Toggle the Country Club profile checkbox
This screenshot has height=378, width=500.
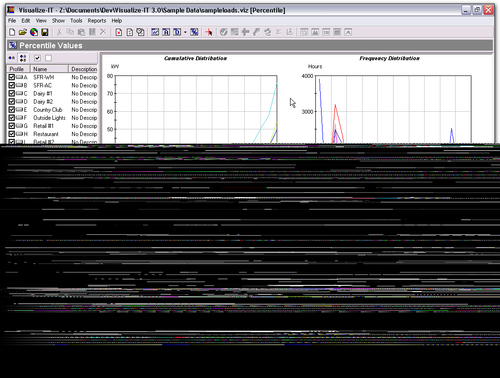coord(12,109)
